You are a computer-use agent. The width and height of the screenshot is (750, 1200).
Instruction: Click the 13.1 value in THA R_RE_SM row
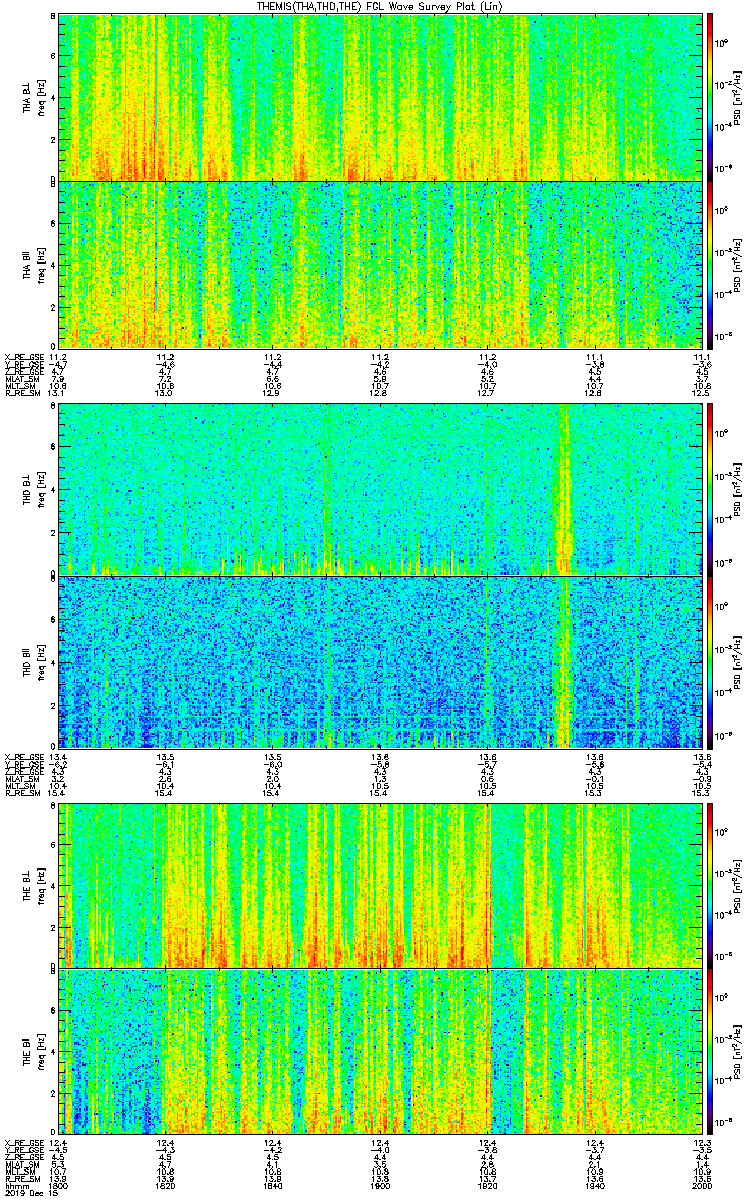[58, 393]
